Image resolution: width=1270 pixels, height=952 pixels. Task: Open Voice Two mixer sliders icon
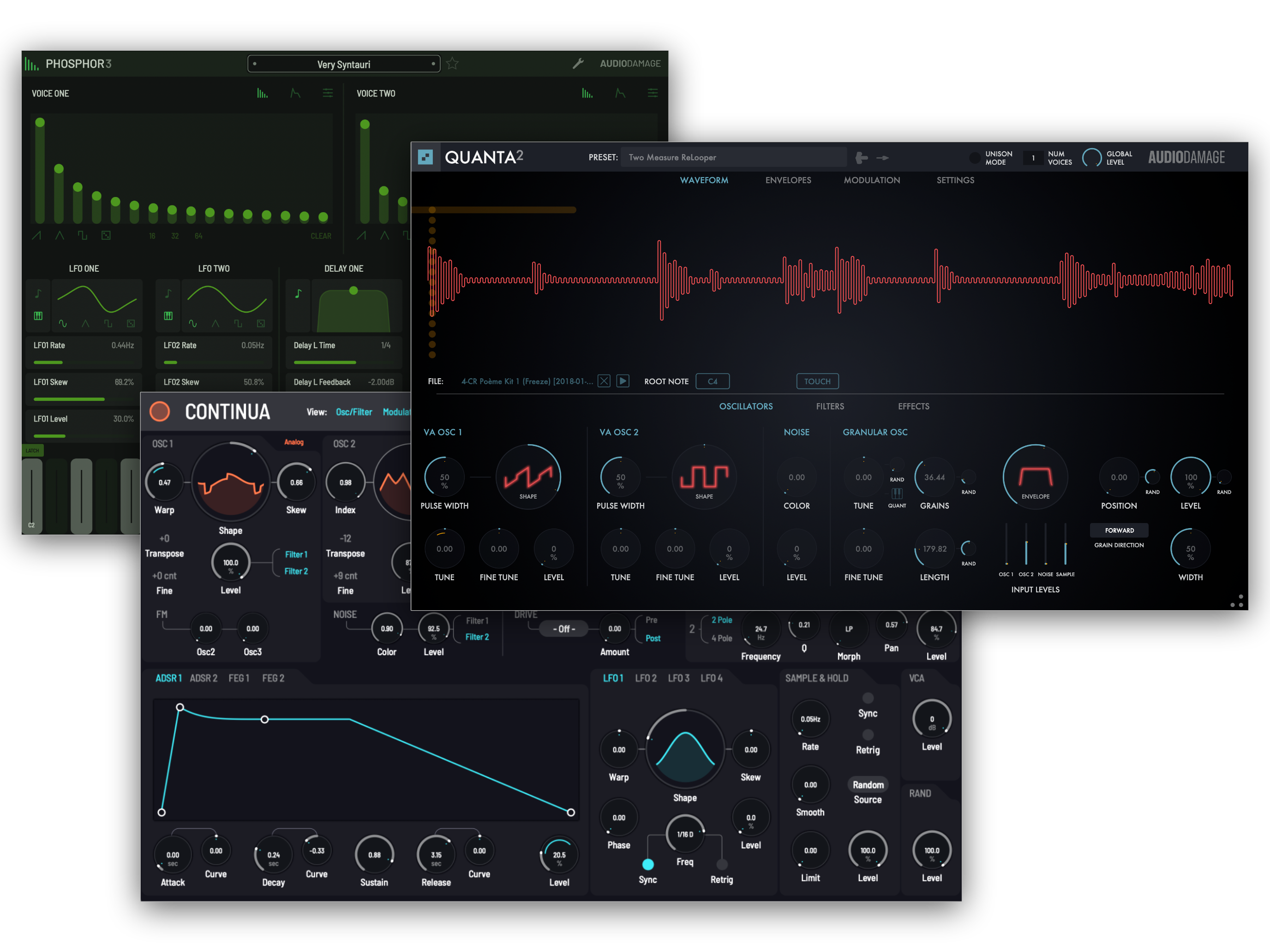(653, 94)
